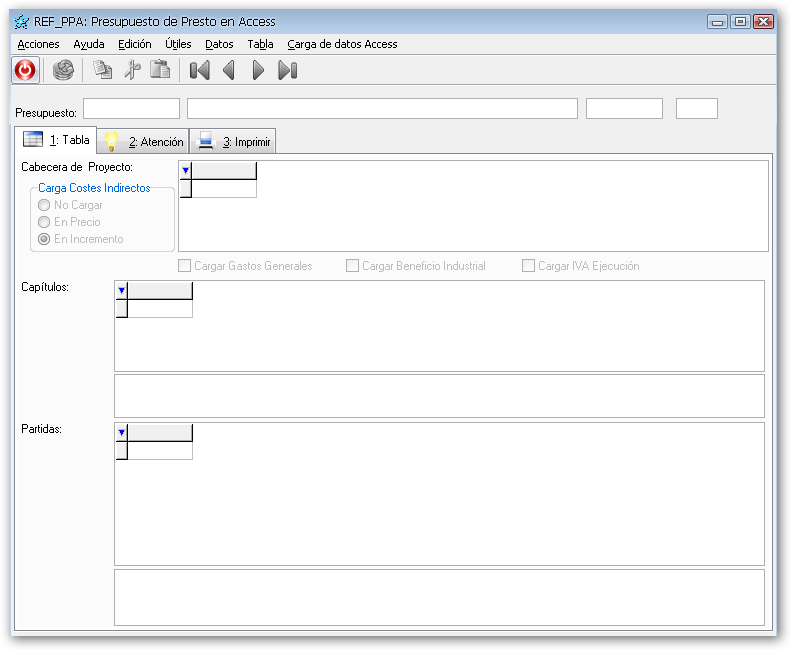This screenshot has height=650, width=791.
Task: Select the No Cargar radio button
Action: tap(44, 205)
